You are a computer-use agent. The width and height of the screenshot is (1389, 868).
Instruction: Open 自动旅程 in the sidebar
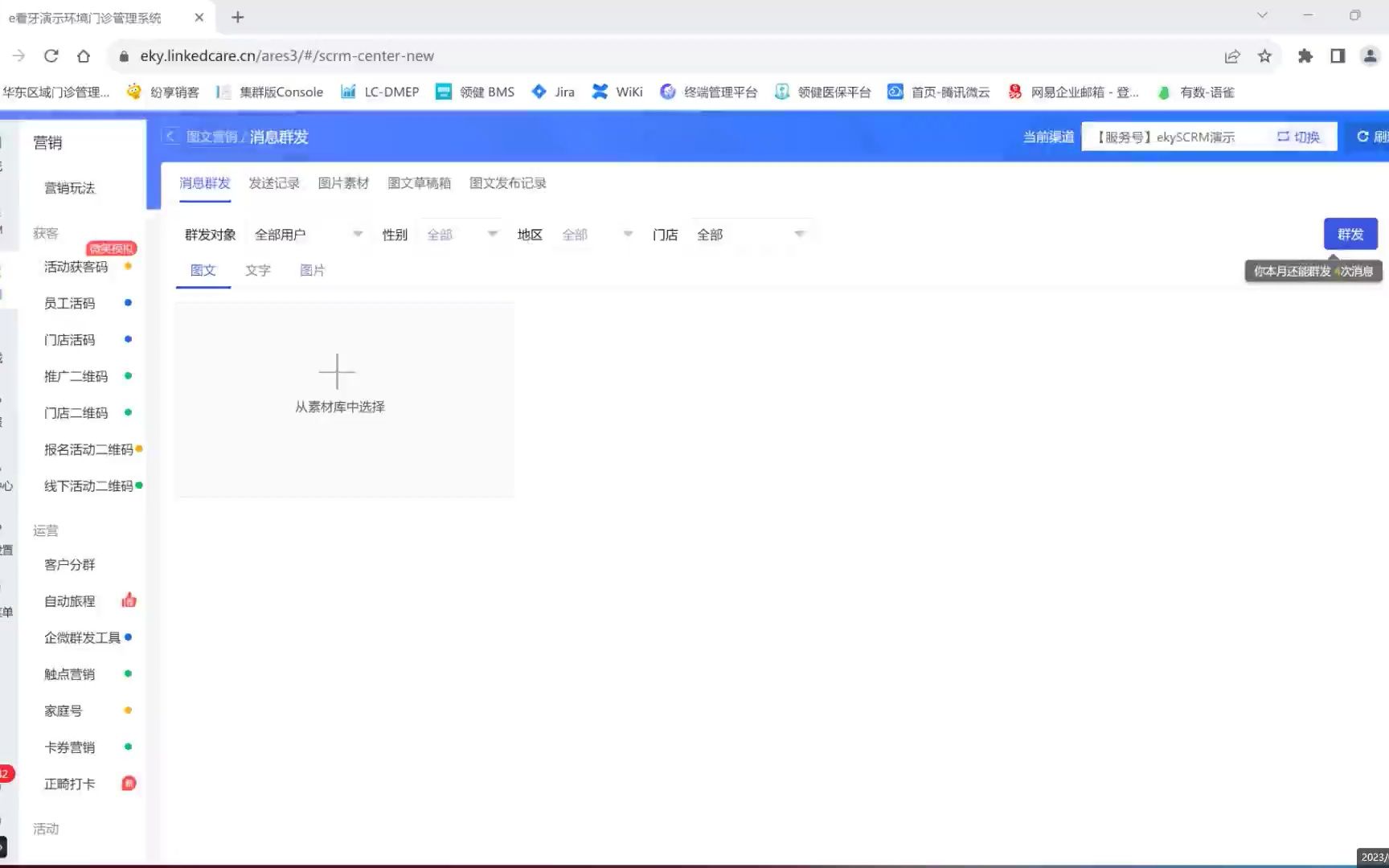70,601
